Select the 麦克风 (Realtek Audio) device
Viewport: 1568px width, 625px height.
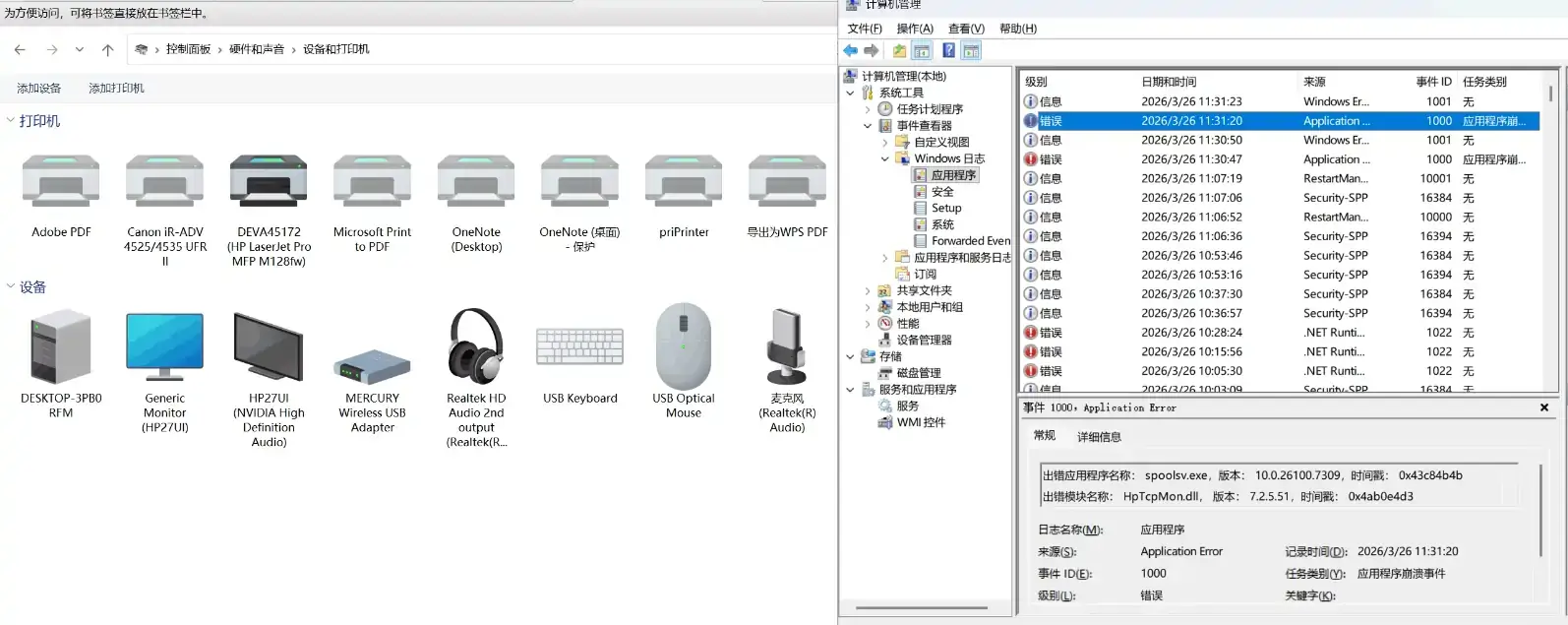787,345
